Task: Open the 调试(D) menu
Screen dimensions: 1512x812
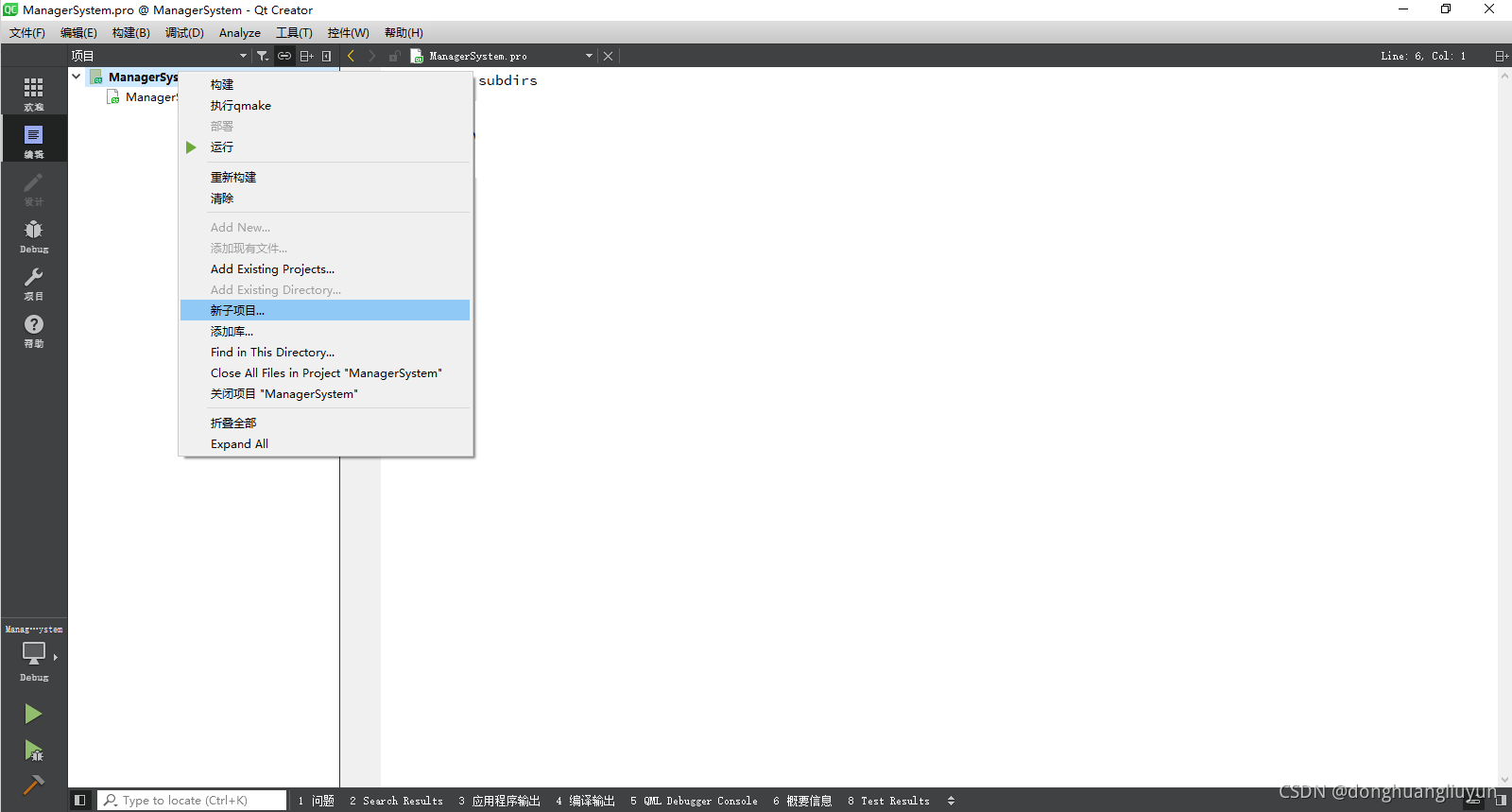Action: 184,33
